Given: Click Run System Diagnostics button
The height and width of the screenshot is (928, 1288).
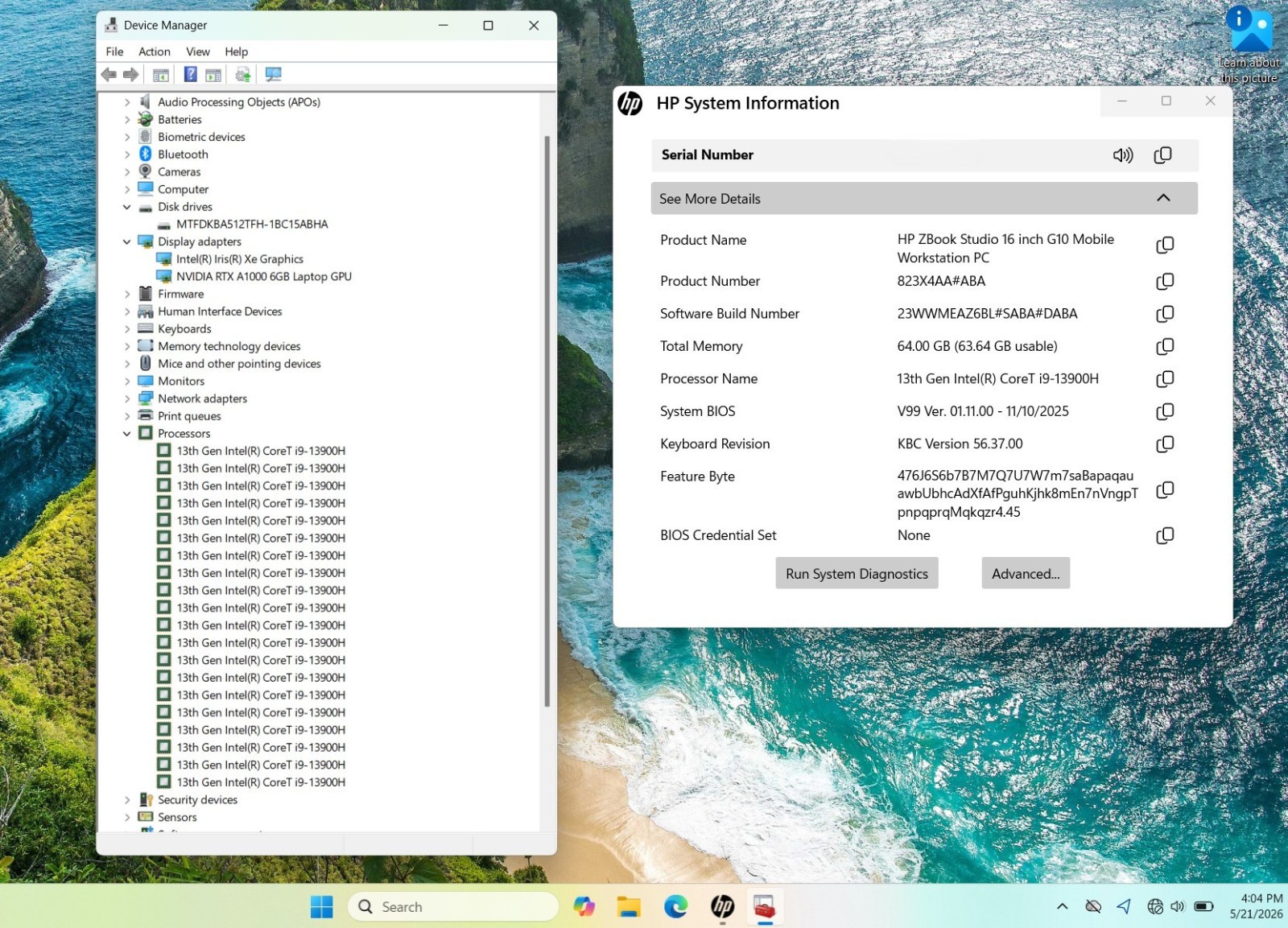Looking at the screenshot, I should [x=857, y=574].
